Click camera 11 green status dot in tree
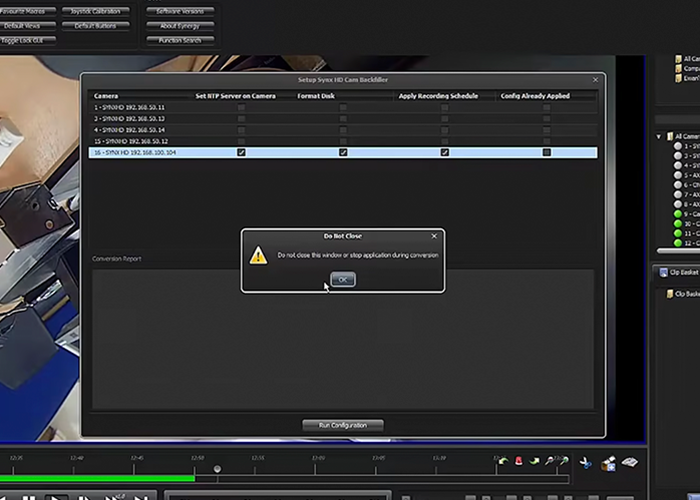This screenshot has width=700, height=500. (678, 233)
